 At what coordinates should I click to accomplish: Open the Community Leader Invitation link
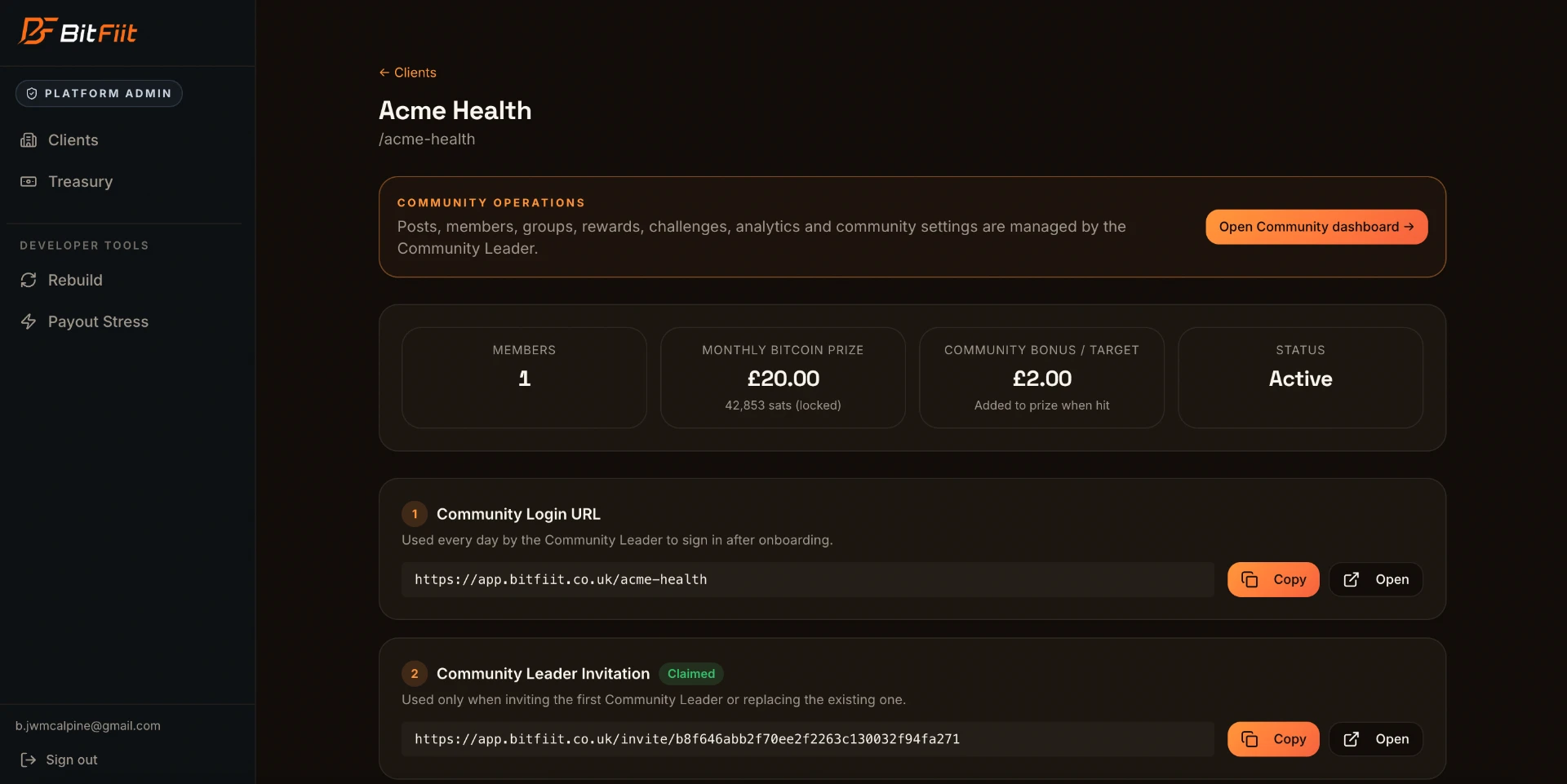coord(1376,740)
